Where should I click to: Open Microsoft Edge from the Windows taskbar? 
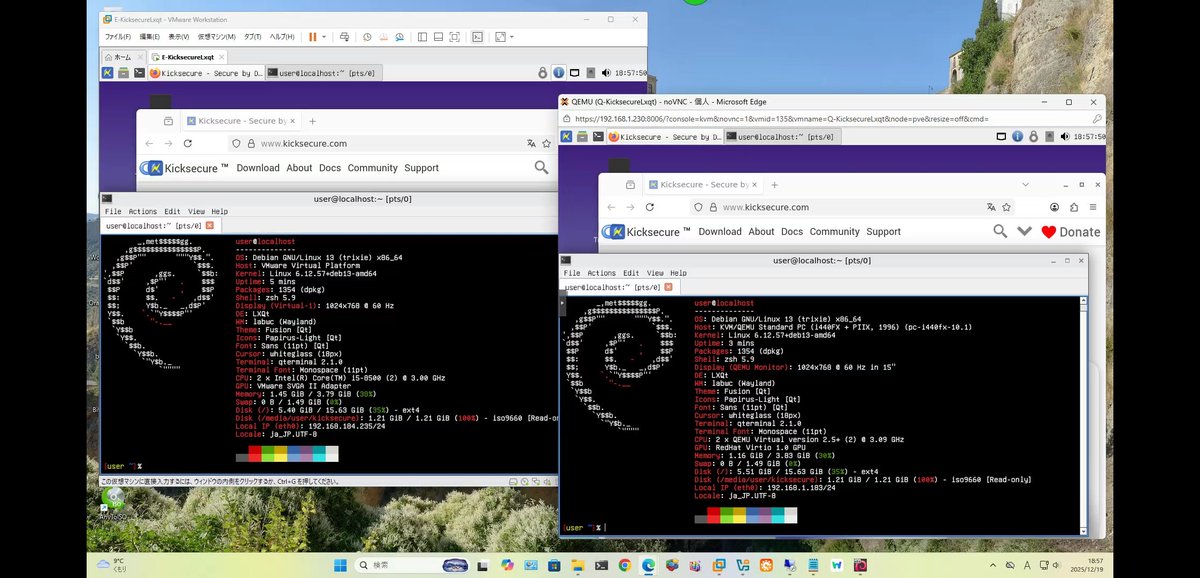[x=649, y=565]
